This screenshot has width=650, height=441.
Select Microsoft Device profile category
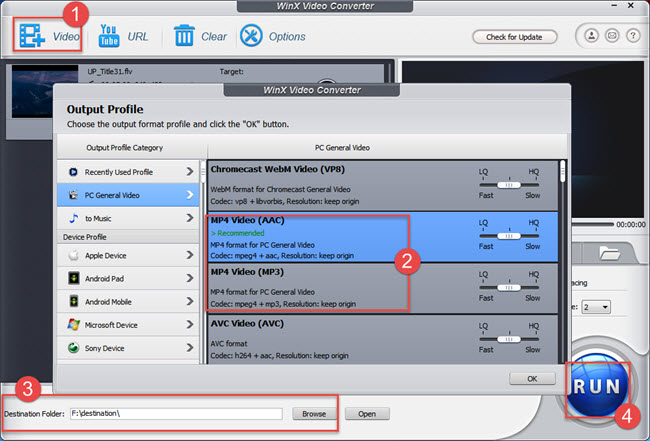coord(128,325)
